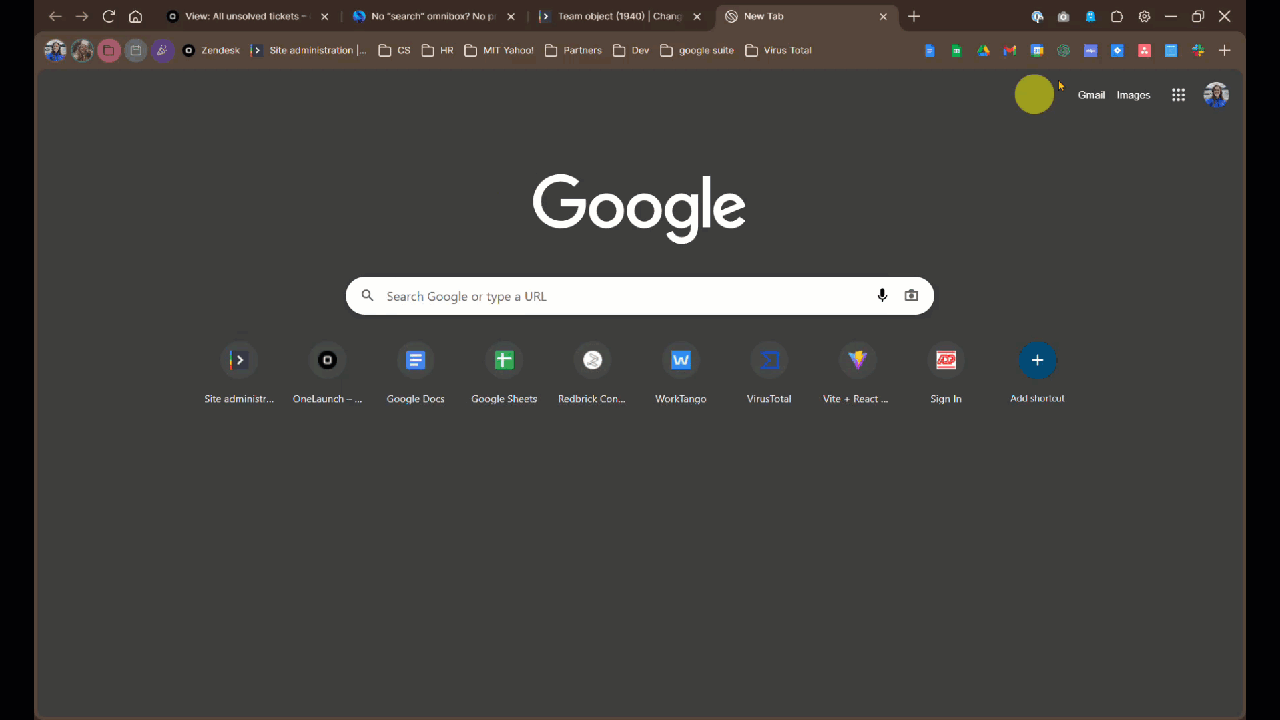1280x720 pixels.
Task: Start voice search with microphone
Action: coord(882,296)
